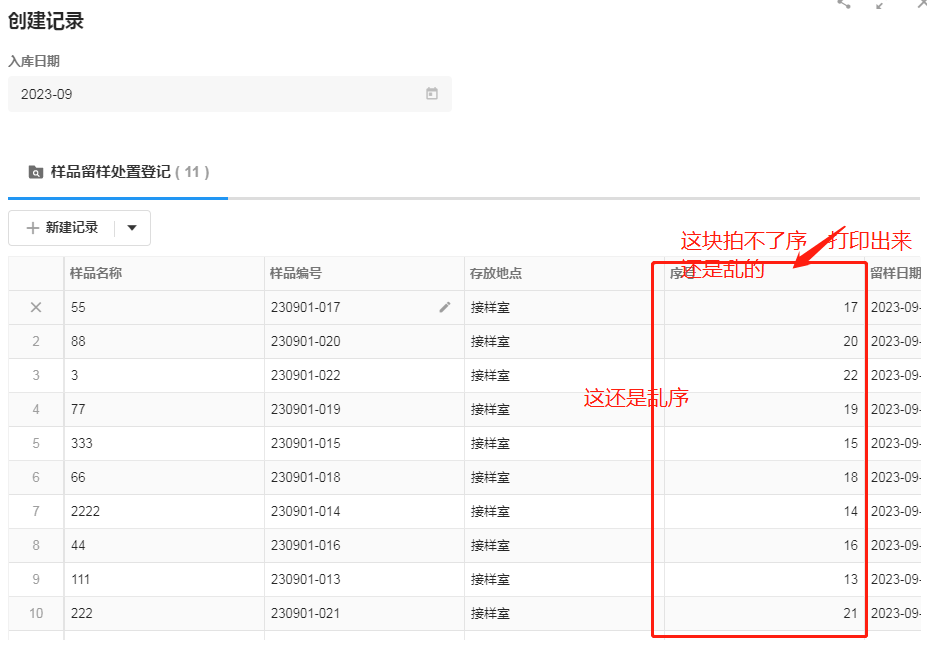This screenshot has height=646, width=927.
Task: Click the 样品编号 column header
Action: pyautogui.click(x=364, y=273)
